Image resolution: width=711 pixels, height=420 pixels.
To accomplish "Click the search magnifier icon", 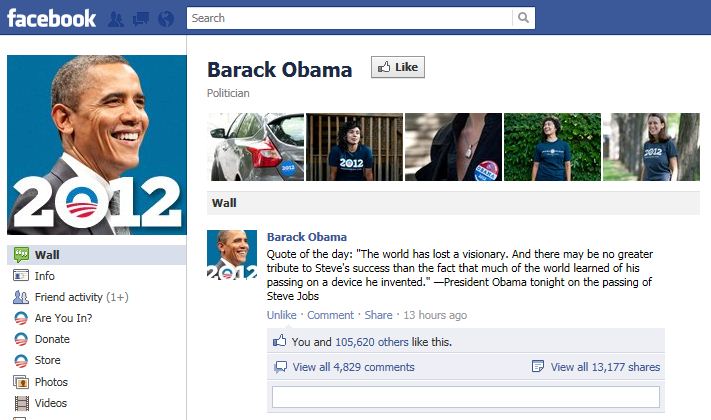I will coord(523,18).
